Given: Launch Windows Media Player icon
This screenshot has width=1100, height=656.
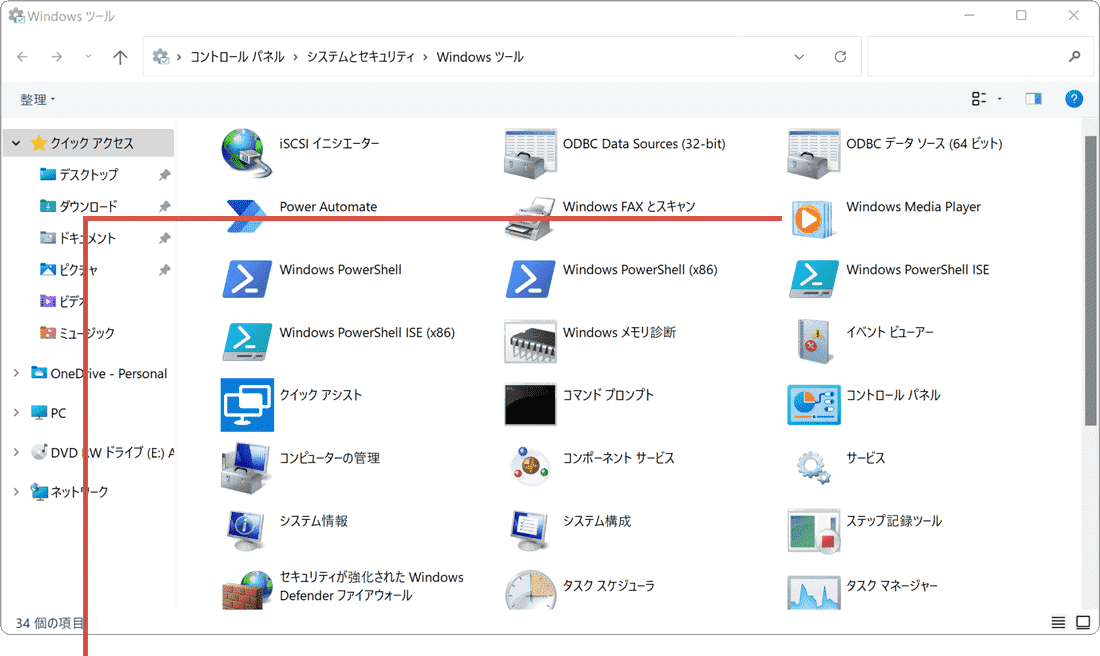Looking at the screenshot, I should [x=813, y=218].
